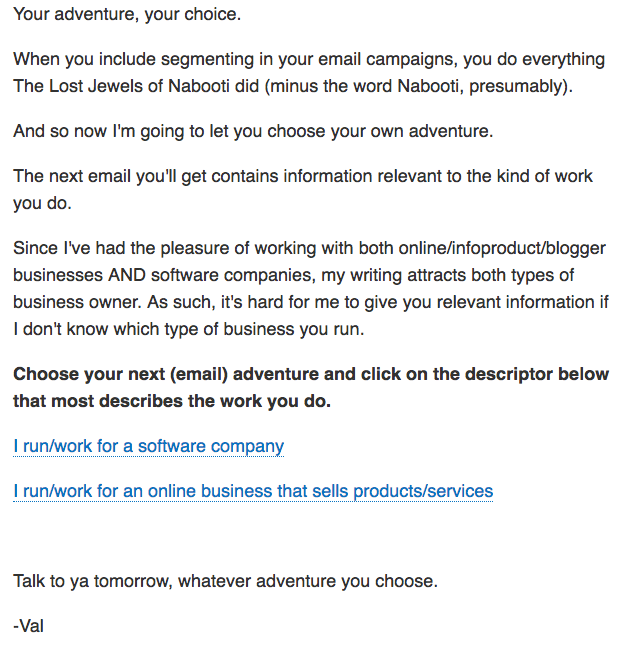Click the 'The next email you'll get' sentence
This screenshot has width=644, height=648.
[111, 176]
